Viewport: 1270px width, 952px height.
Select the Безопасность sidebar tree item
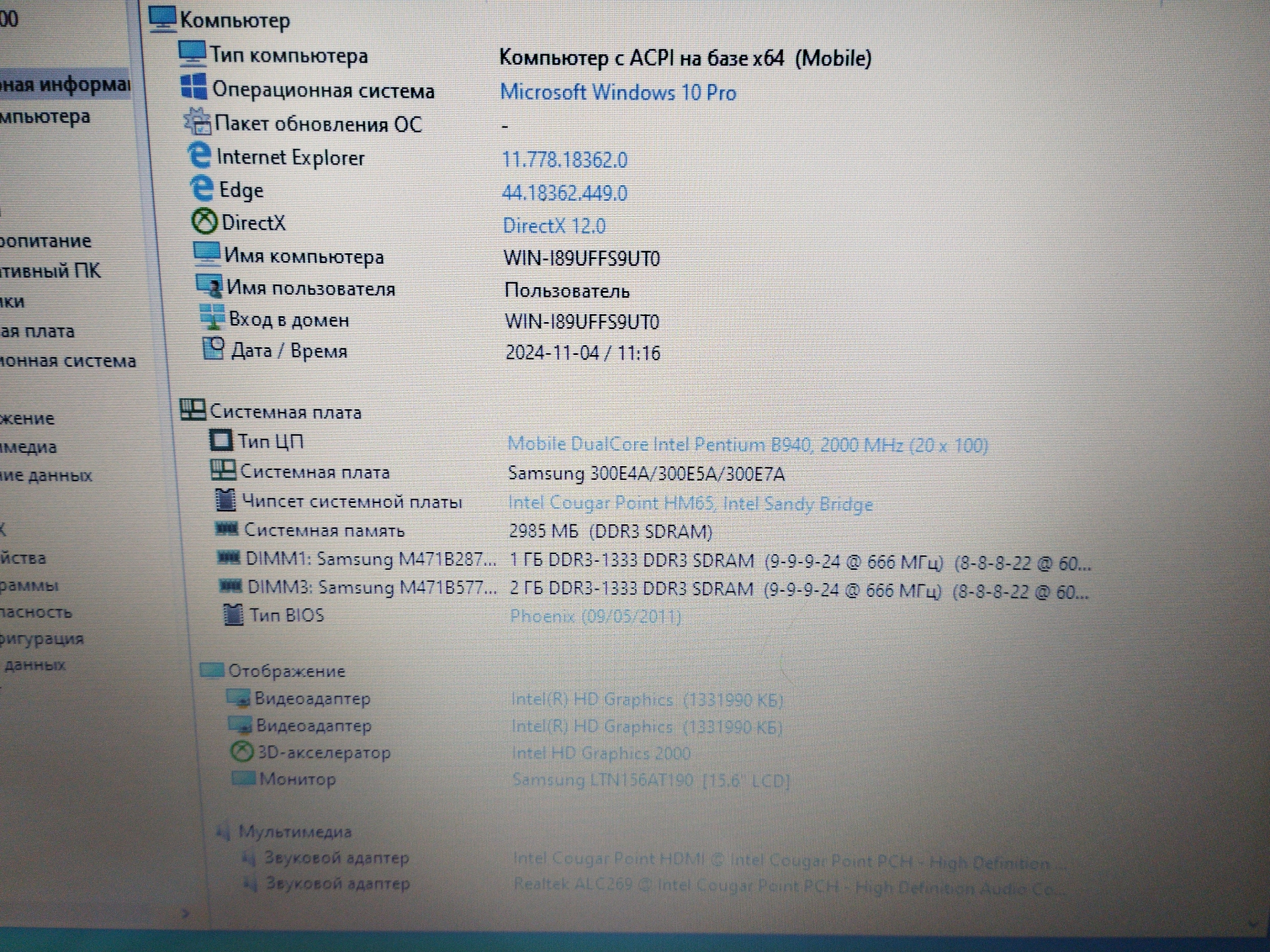pos(36,612)
